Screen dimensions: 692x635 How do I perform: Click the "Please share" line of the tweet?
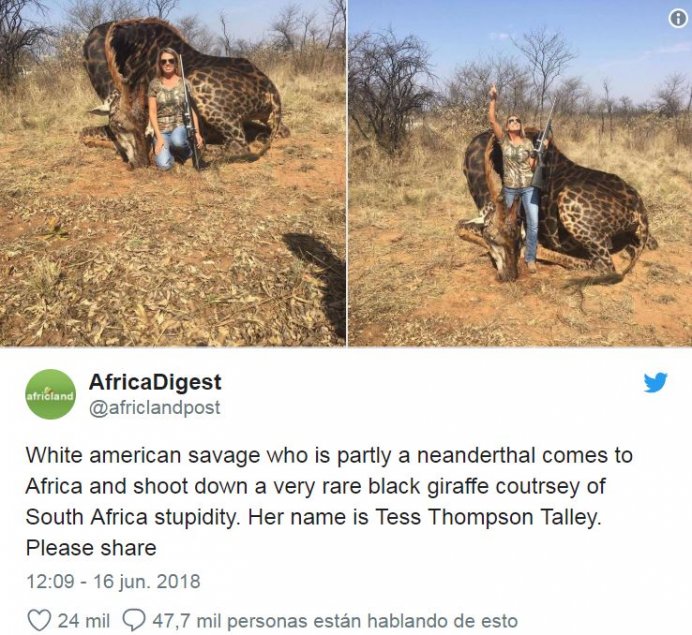(x=91, y=548)
